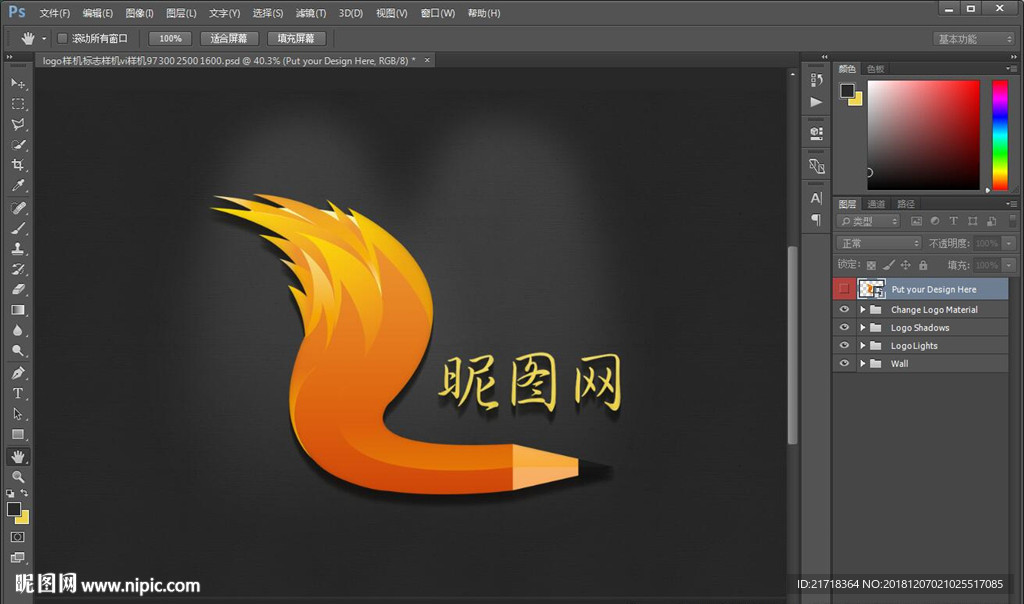Open the Actions panel play icon

tap(816, 102)
